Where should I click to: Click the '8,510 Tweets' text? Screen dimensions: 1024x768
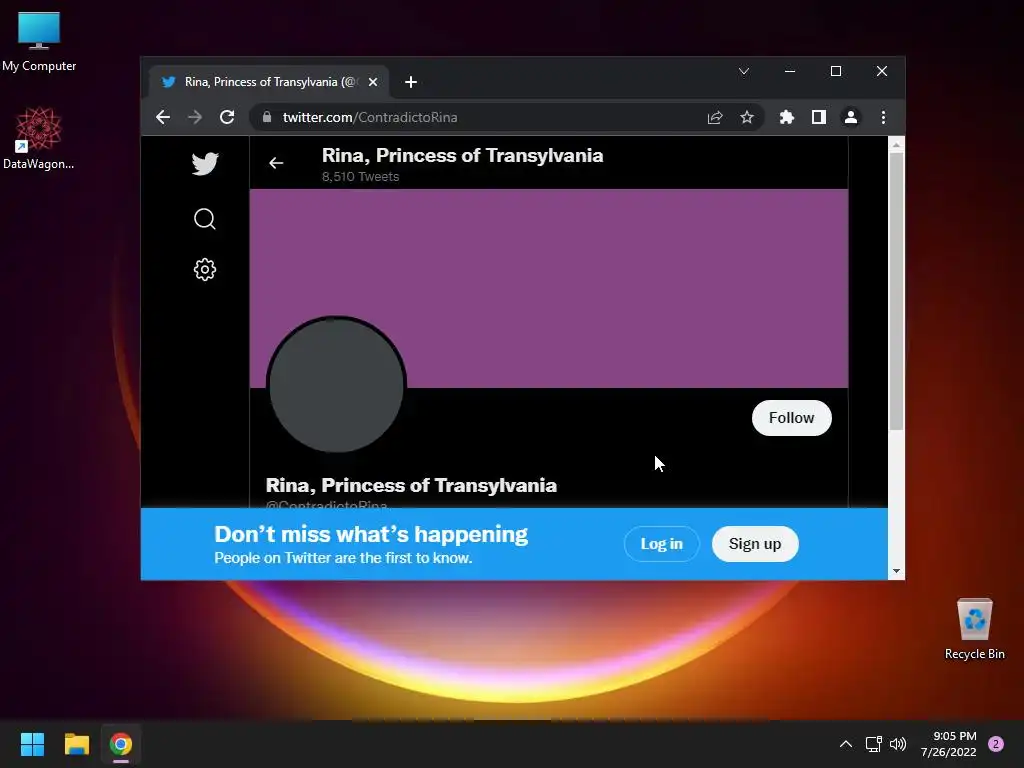pos(360,177)
